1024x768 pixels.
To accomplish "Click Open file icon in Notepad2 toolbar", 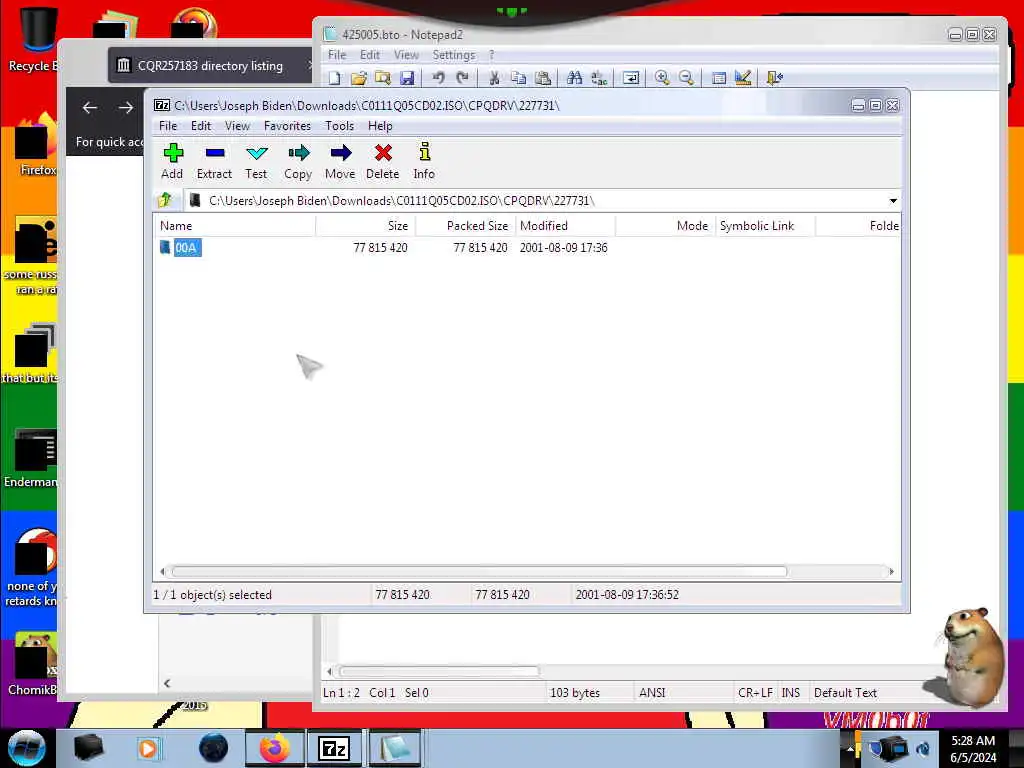I will 358,78.
